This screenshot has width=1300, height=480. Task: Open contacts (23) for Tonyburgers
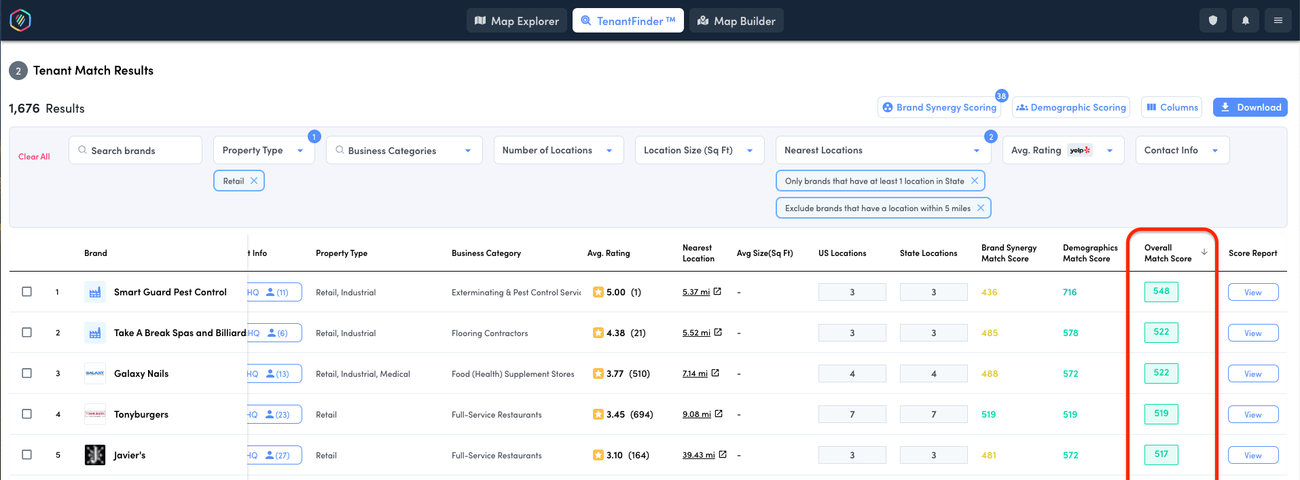click(x=277, y=414)
